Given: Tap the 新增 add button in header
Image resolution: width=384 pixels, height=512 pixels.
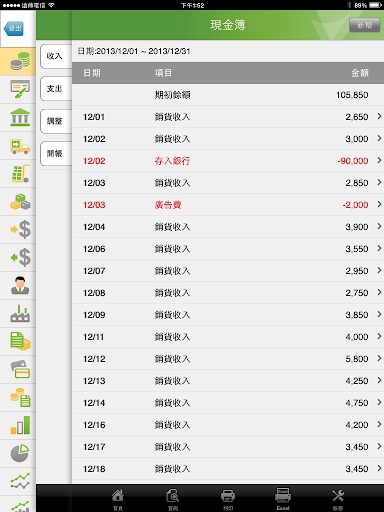Looking at the screenshot, I should [365, 25].
